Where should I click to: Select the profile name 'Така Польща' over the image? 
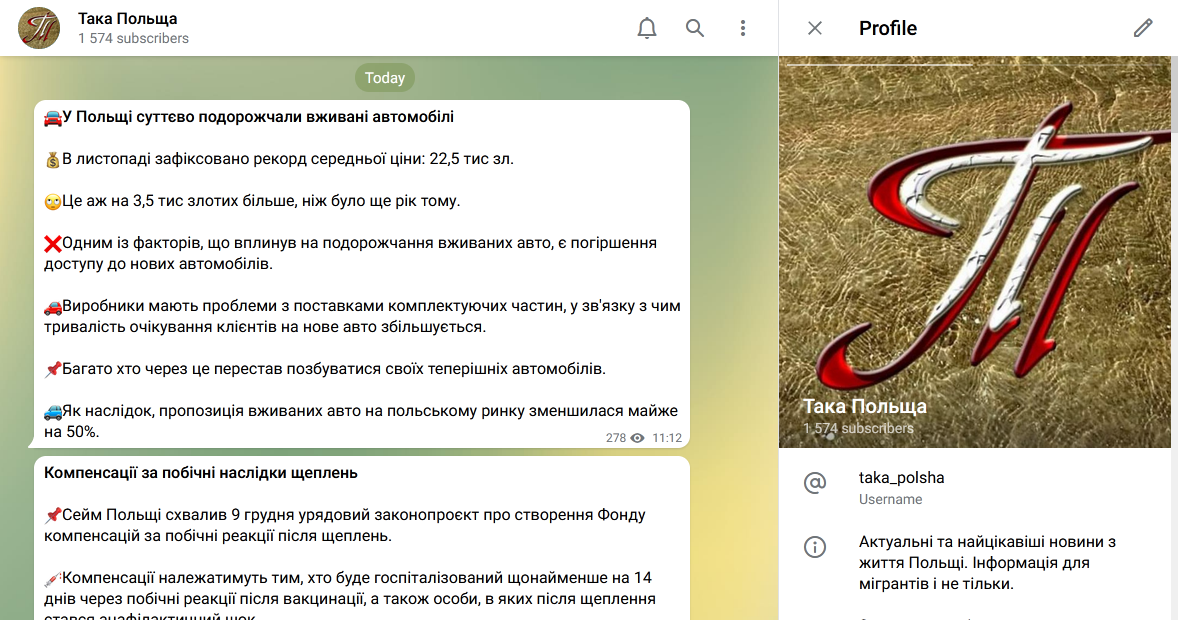[x=865, y=407]
